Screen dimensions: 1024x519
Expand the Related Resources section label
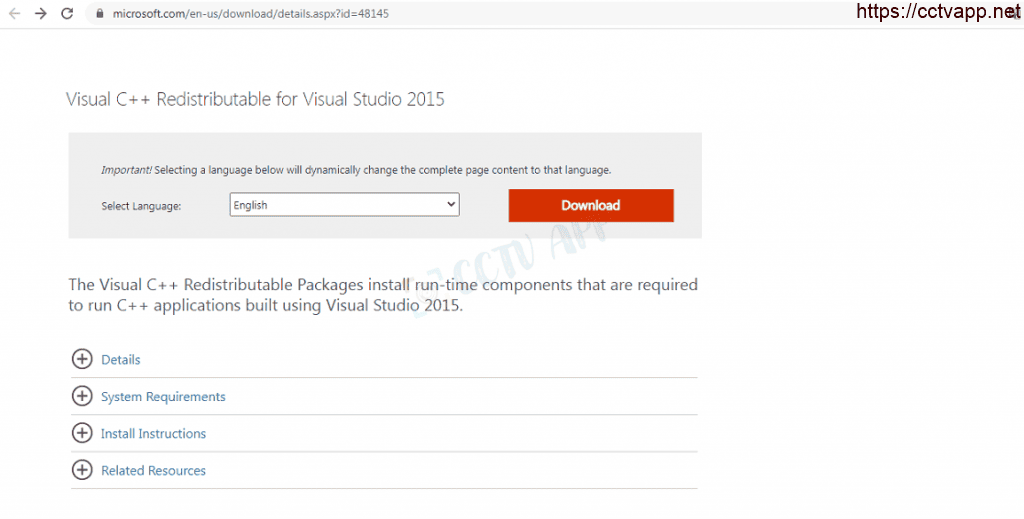coord(153,471)
